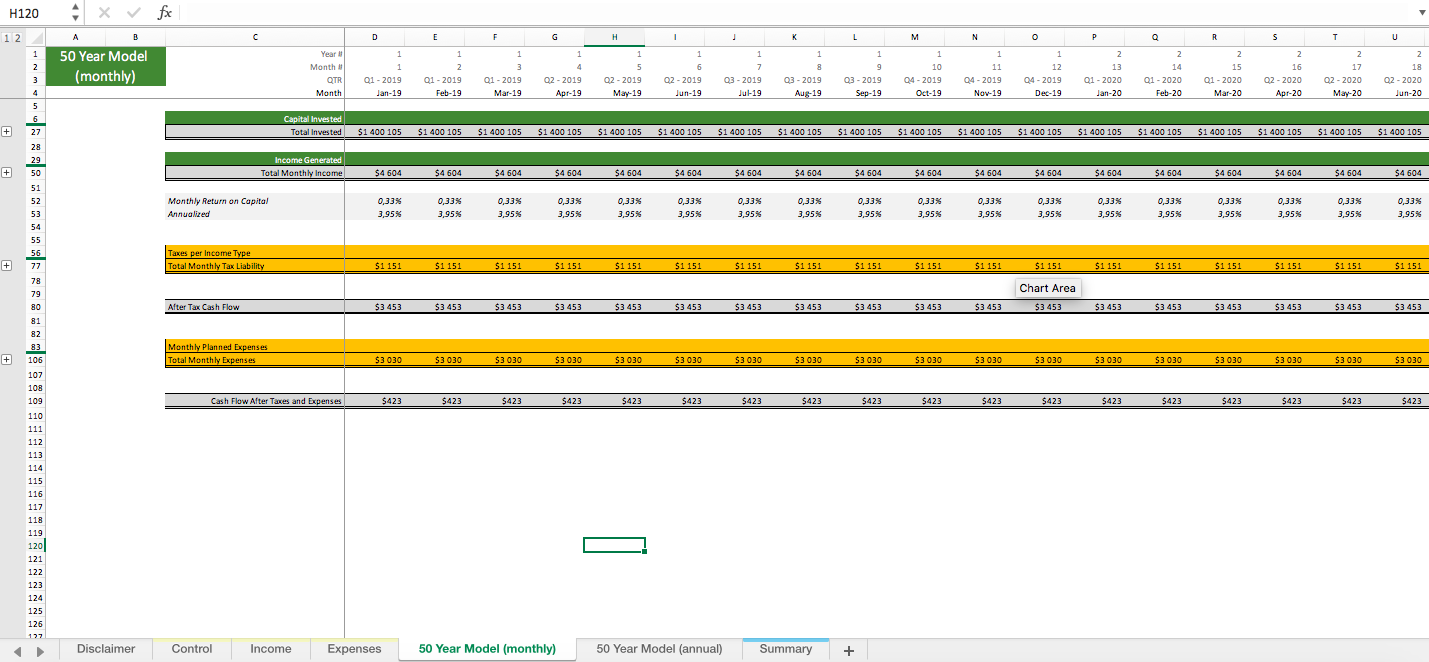Click the confirm checkmark in formula bar

(133, 13)
